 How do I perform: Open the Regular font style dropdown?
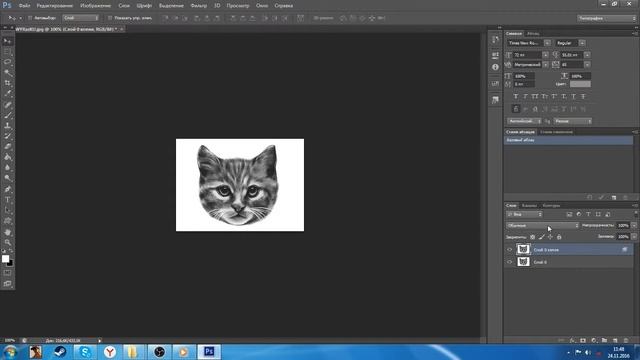coord(582,43)
